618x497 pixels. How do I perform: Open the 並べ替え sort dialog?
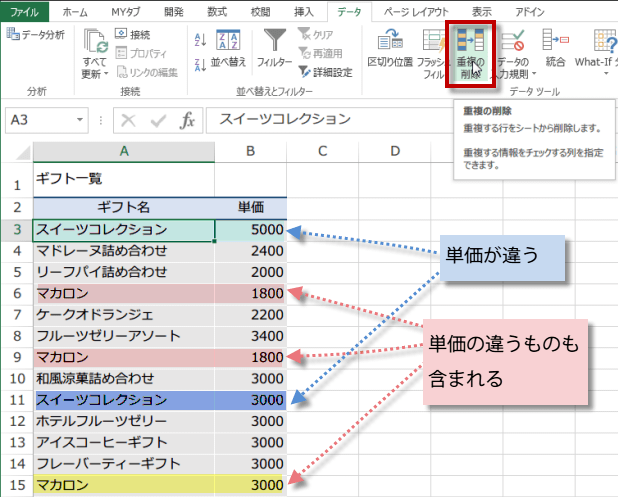tap(228, 50)
